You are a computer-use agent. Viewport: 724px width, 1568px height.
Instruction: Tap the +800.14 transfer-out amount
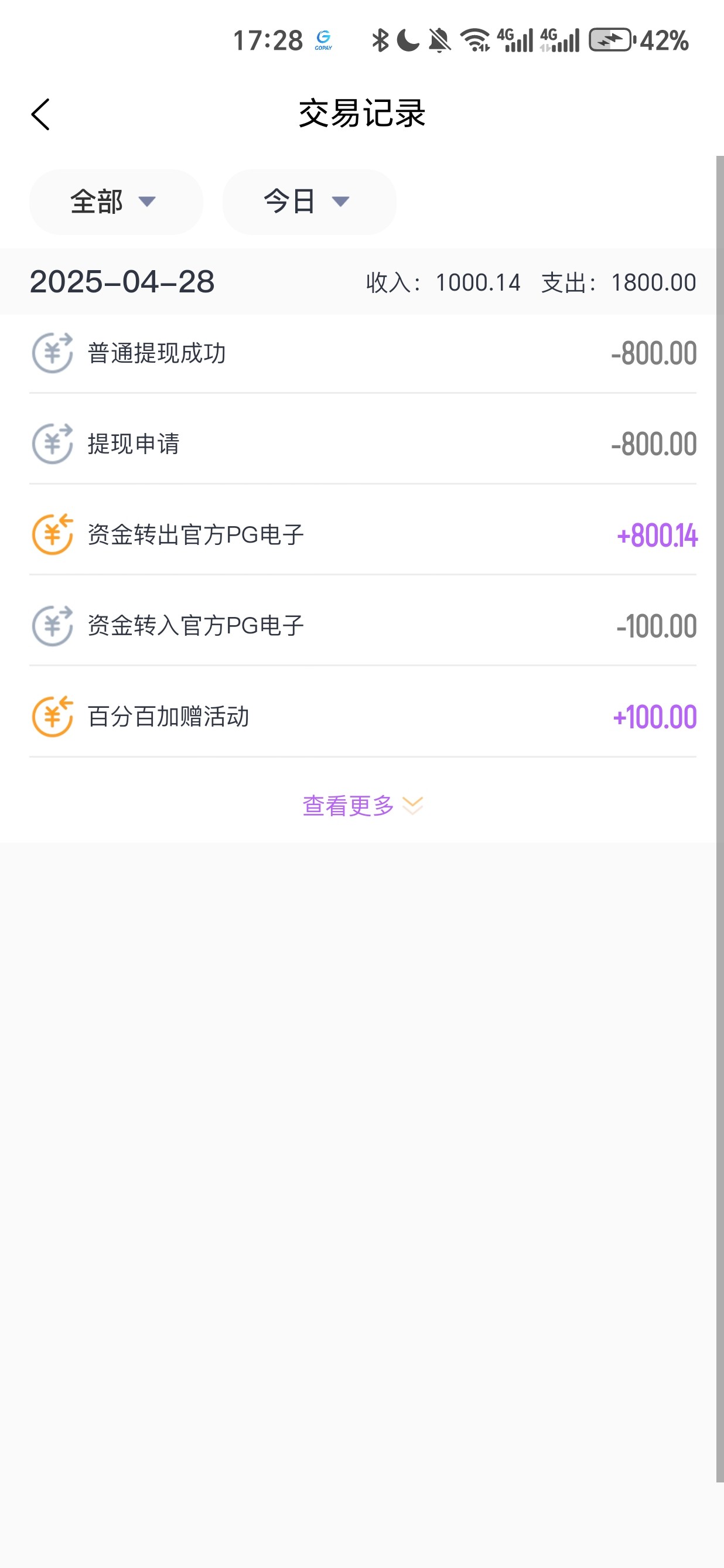click(x=657, y=536)
